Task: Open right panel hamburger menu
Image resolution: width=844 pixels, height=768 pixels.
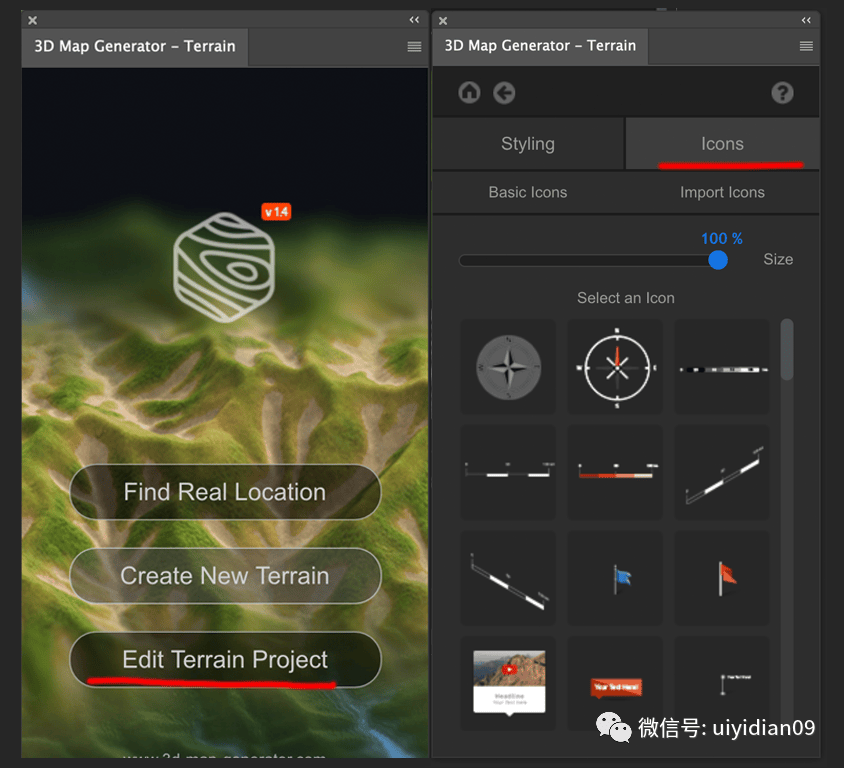Action: pyautogui.click(x=806, y=46)
